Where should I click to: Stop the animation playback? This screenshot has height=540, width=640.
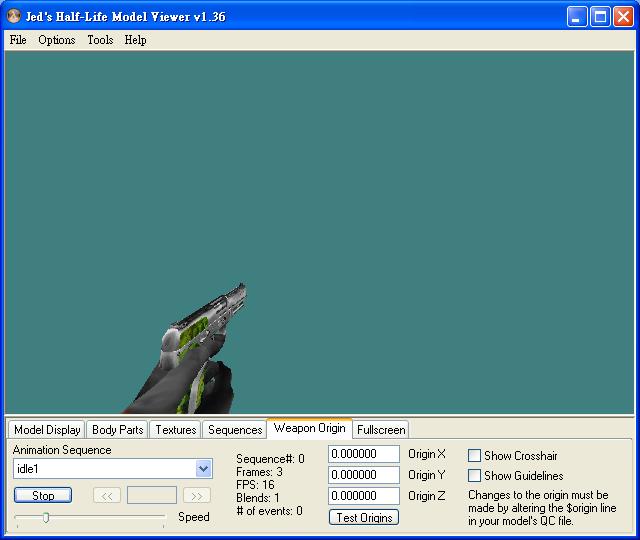pos(43,496)
